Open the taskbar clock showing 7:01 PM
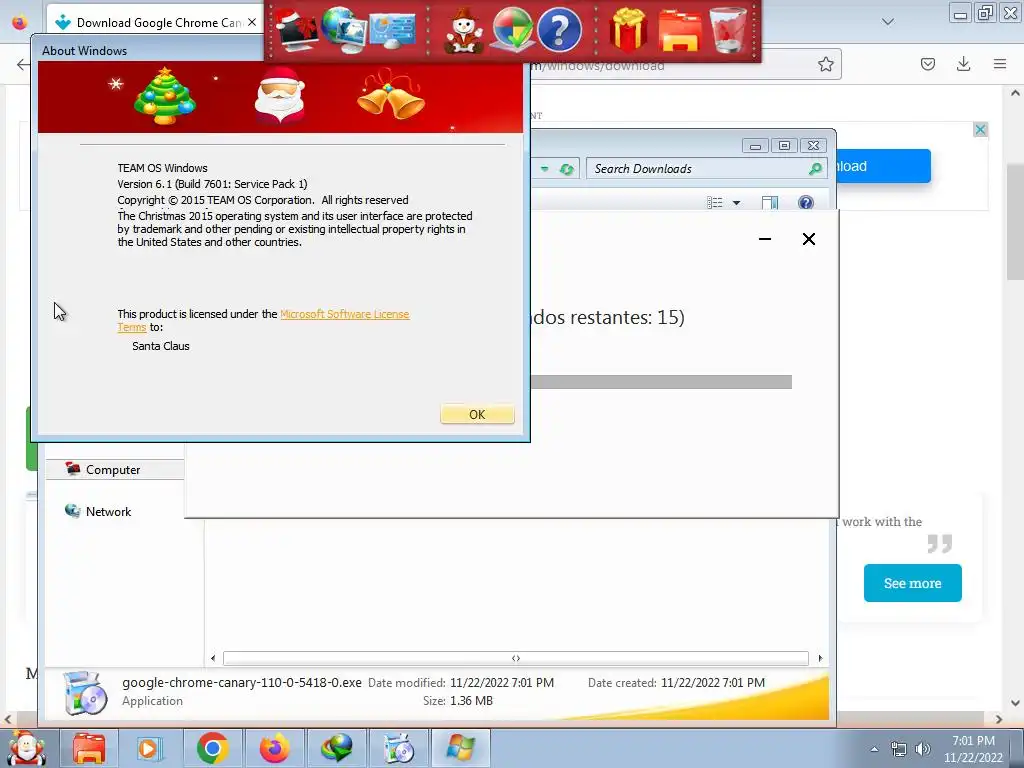Image resolution: width=1024 pixels, height=768 pixels. [973, 749]
